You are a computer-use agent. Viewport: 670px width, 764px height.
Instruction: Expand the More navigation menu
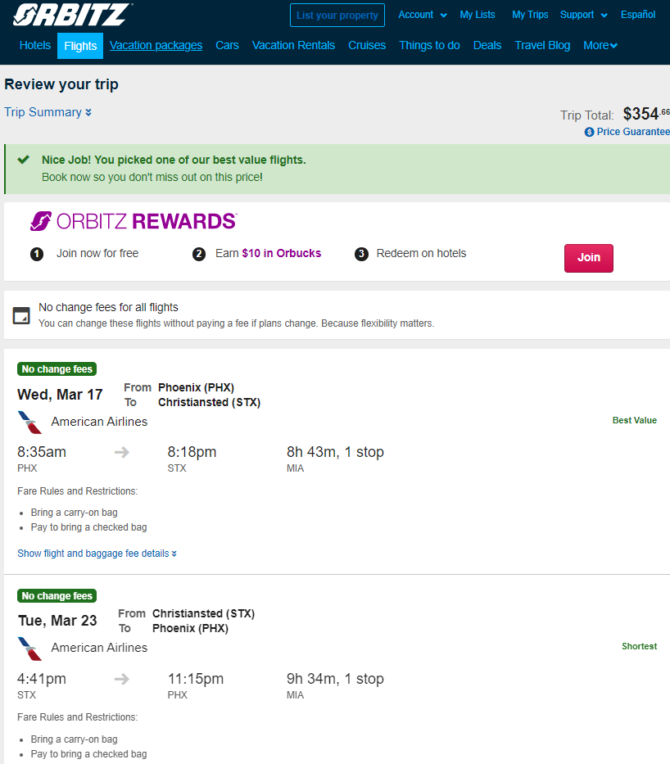600,45
